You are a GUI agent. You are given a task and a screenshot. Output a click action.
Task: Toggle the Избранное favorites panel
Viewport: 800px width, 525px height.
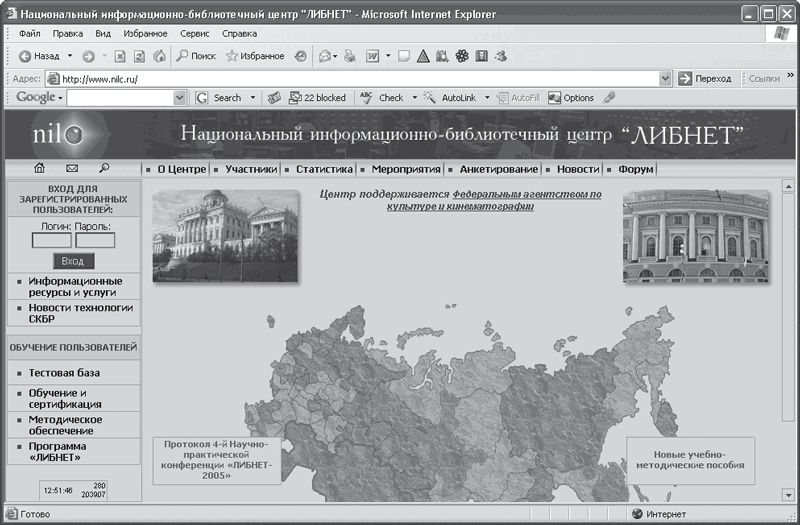(255, 56)
